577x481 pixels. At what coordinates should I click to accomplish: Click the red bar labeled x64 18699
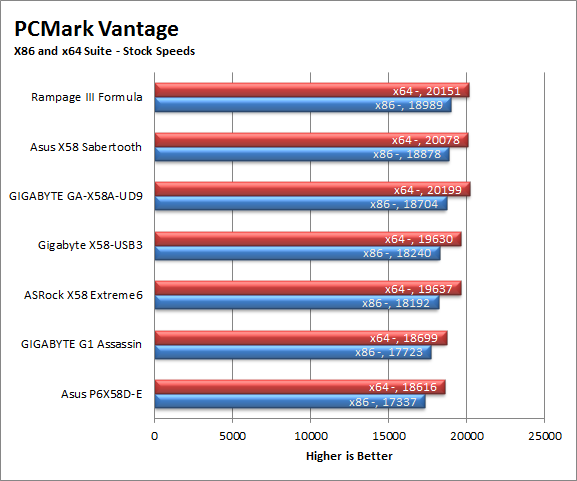coord(301,338)
